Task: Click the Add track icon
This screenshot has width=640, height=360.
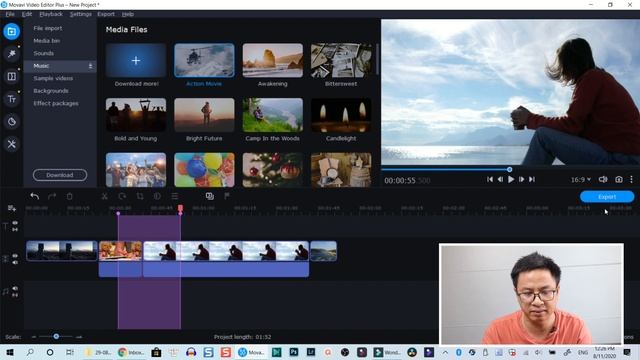Action: [11, 208]
